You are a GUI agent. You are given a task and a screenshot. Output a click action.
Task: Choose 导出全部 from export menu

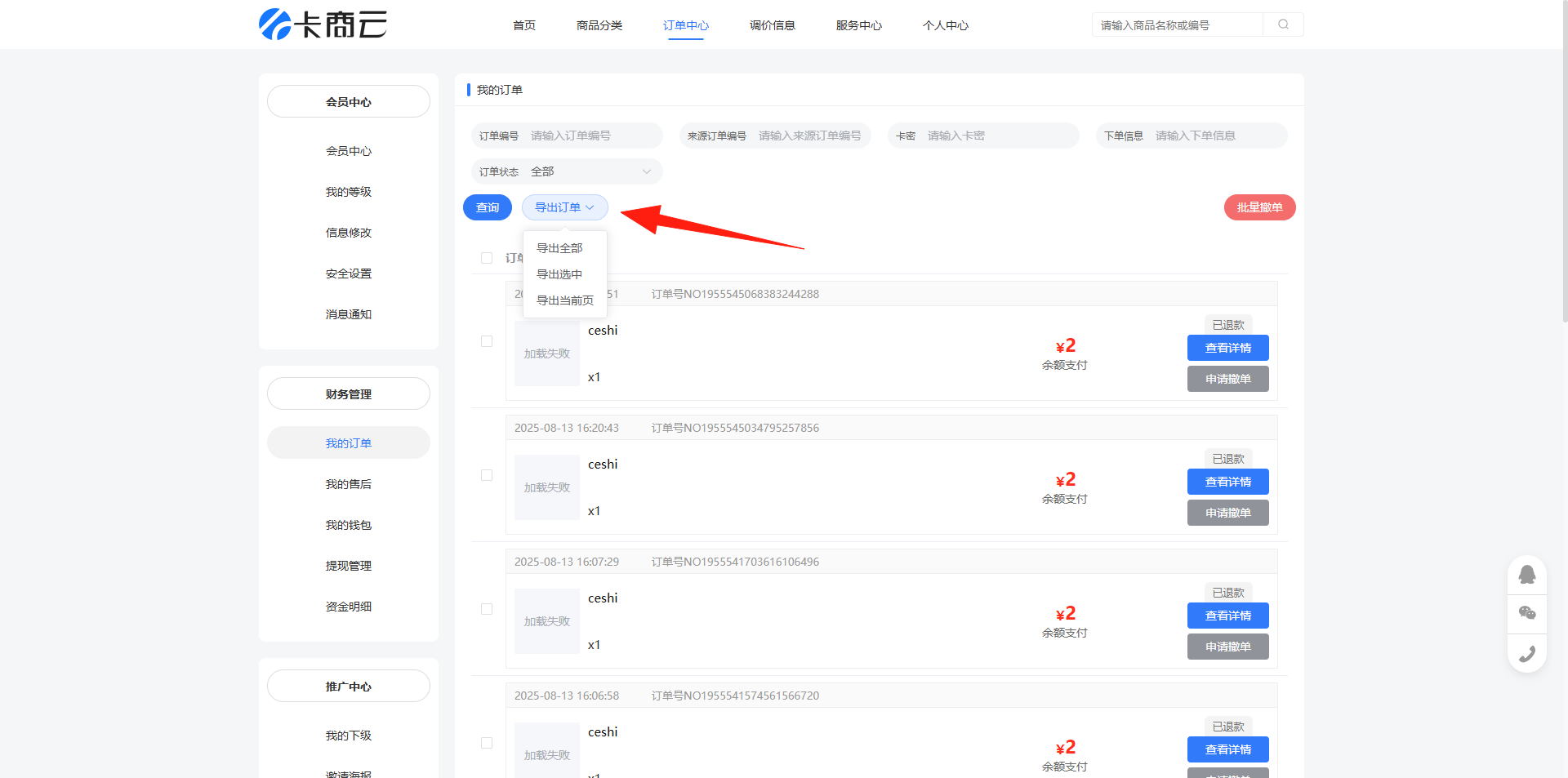pos(559,248)
